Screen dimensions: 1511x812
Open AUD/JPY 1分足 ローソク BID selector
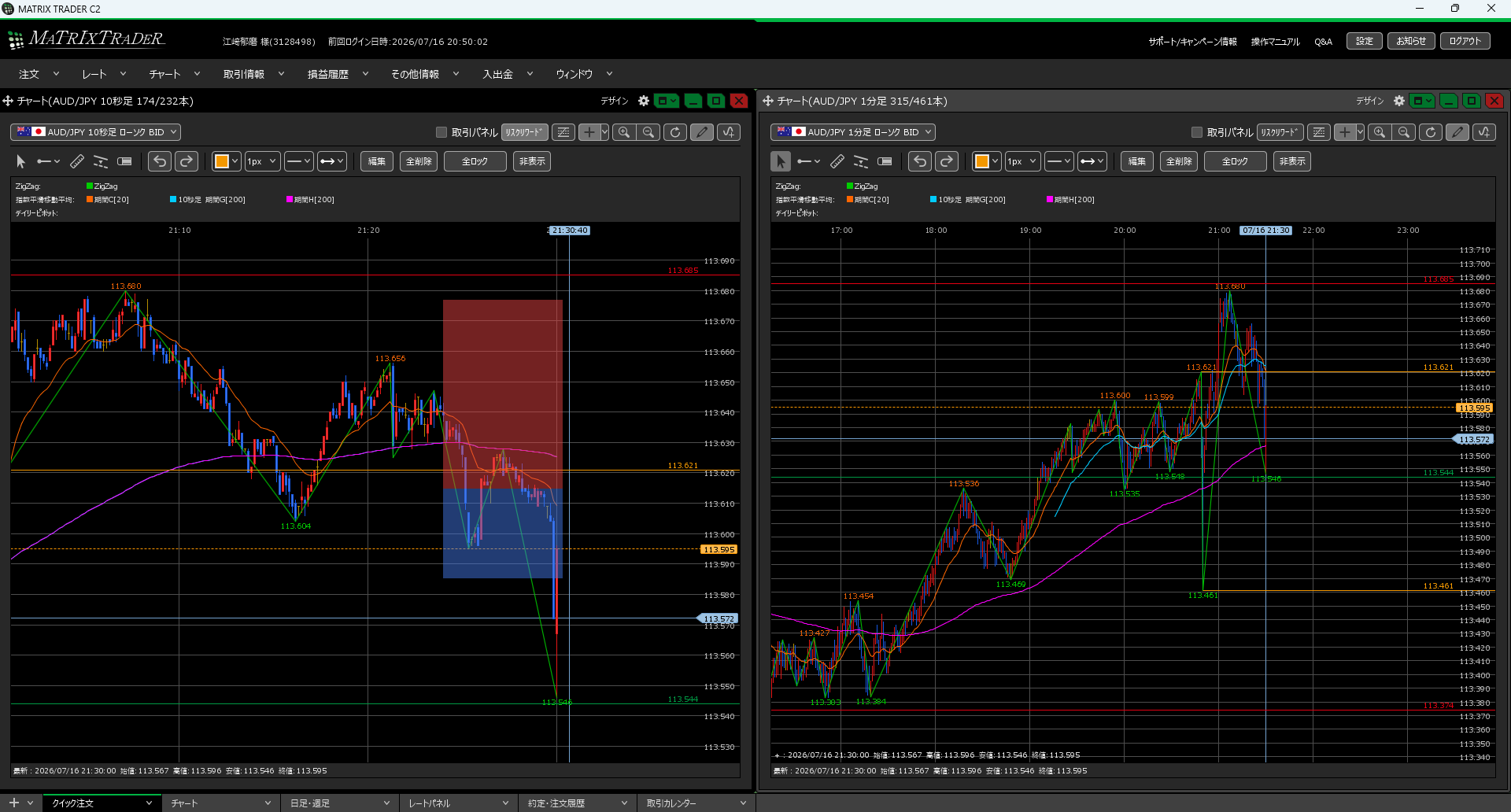click(853, 132)
